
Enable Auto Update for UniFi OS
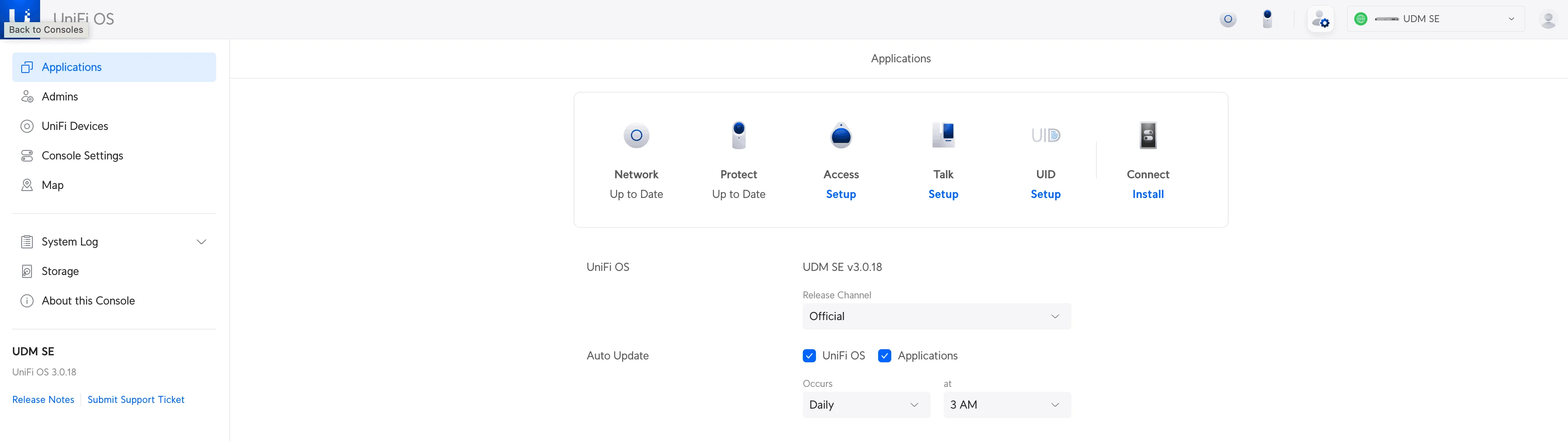click(809, 355)
